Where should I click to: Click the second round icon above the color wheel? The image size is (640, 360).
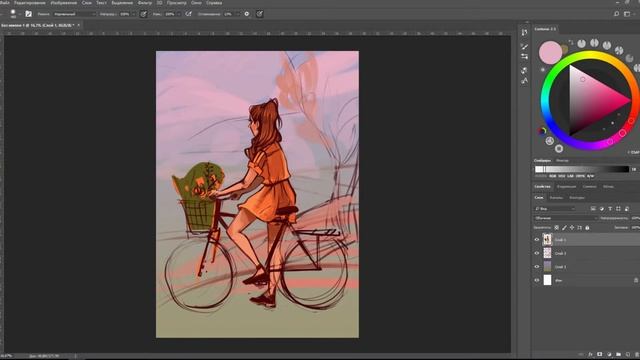[594, 43]
